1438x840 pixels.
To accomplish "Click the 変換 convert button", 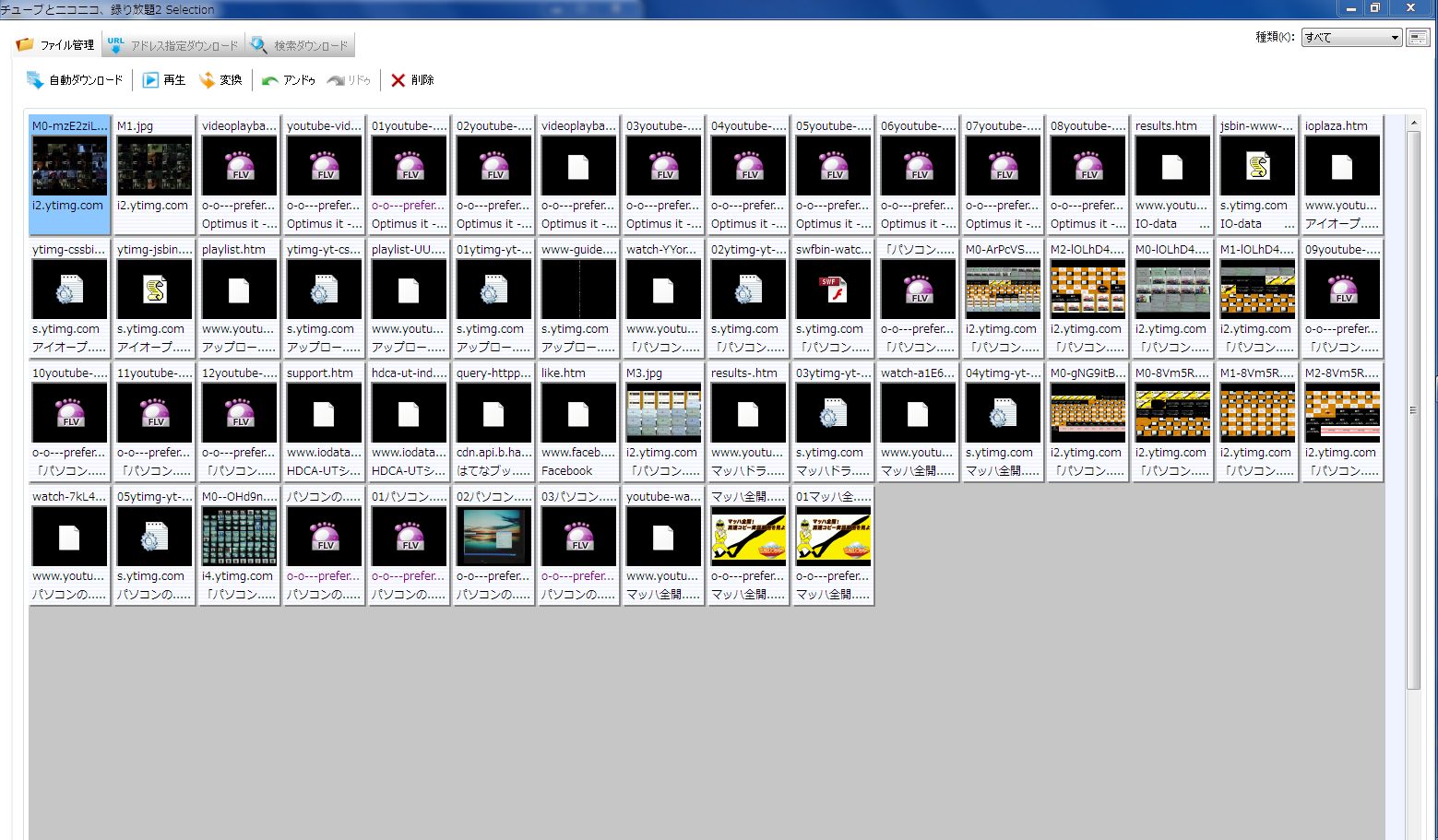I will (220, 80).
